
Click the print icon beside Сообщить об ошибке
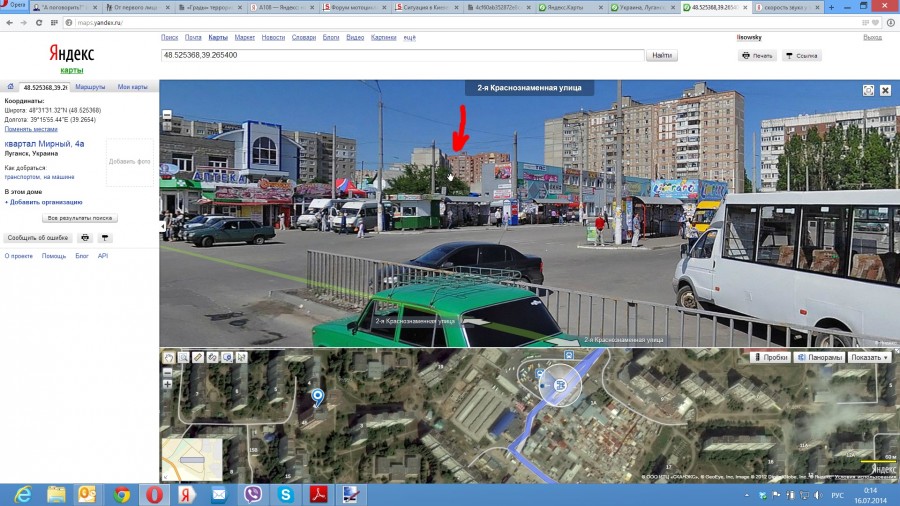(x=85, y=238)
